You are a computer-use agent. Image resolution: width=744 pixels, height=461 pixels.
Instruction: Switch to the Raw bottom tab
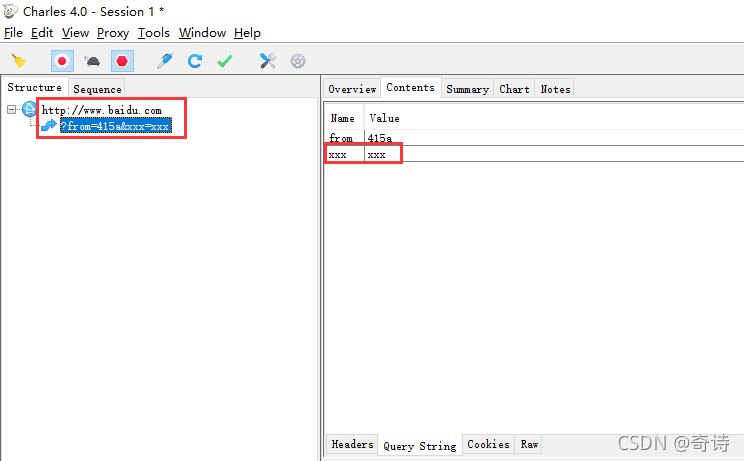(529, 444)
